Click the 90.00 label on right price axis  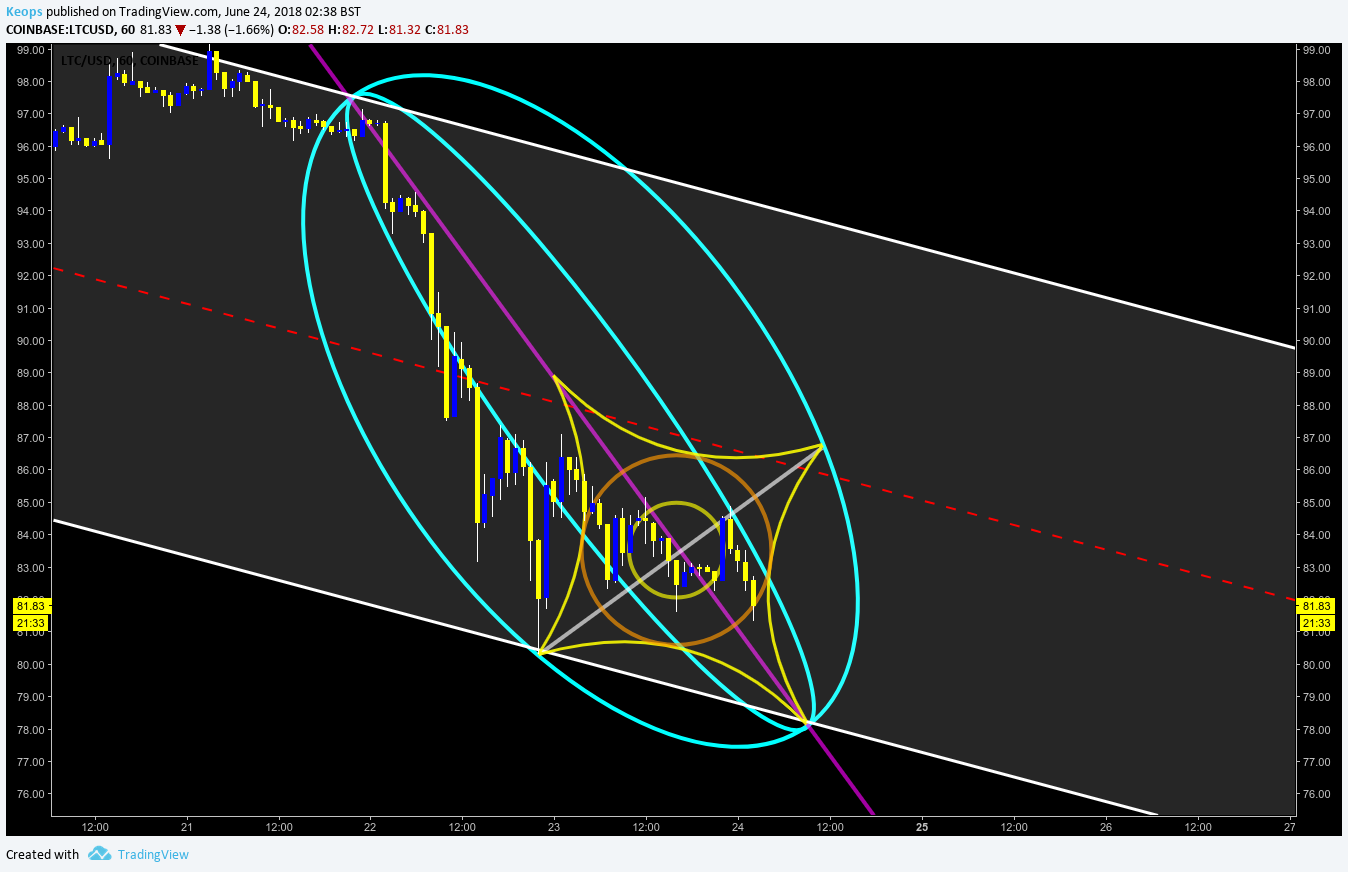coord(1317,341)
